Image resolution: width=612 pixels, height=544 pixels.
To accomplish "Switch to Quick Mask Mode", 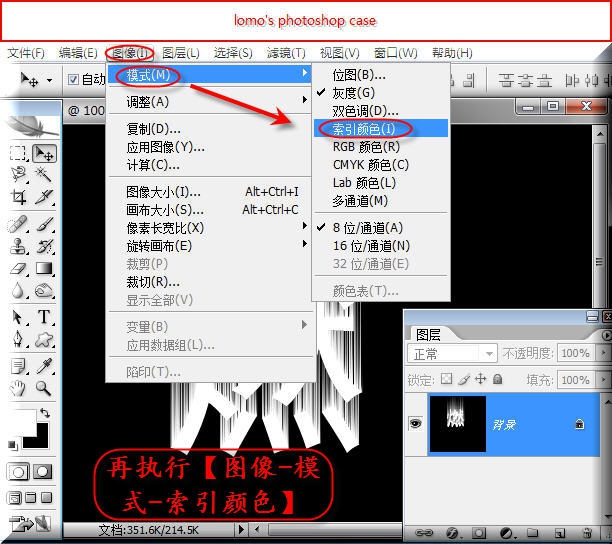I will click(43, 472).
